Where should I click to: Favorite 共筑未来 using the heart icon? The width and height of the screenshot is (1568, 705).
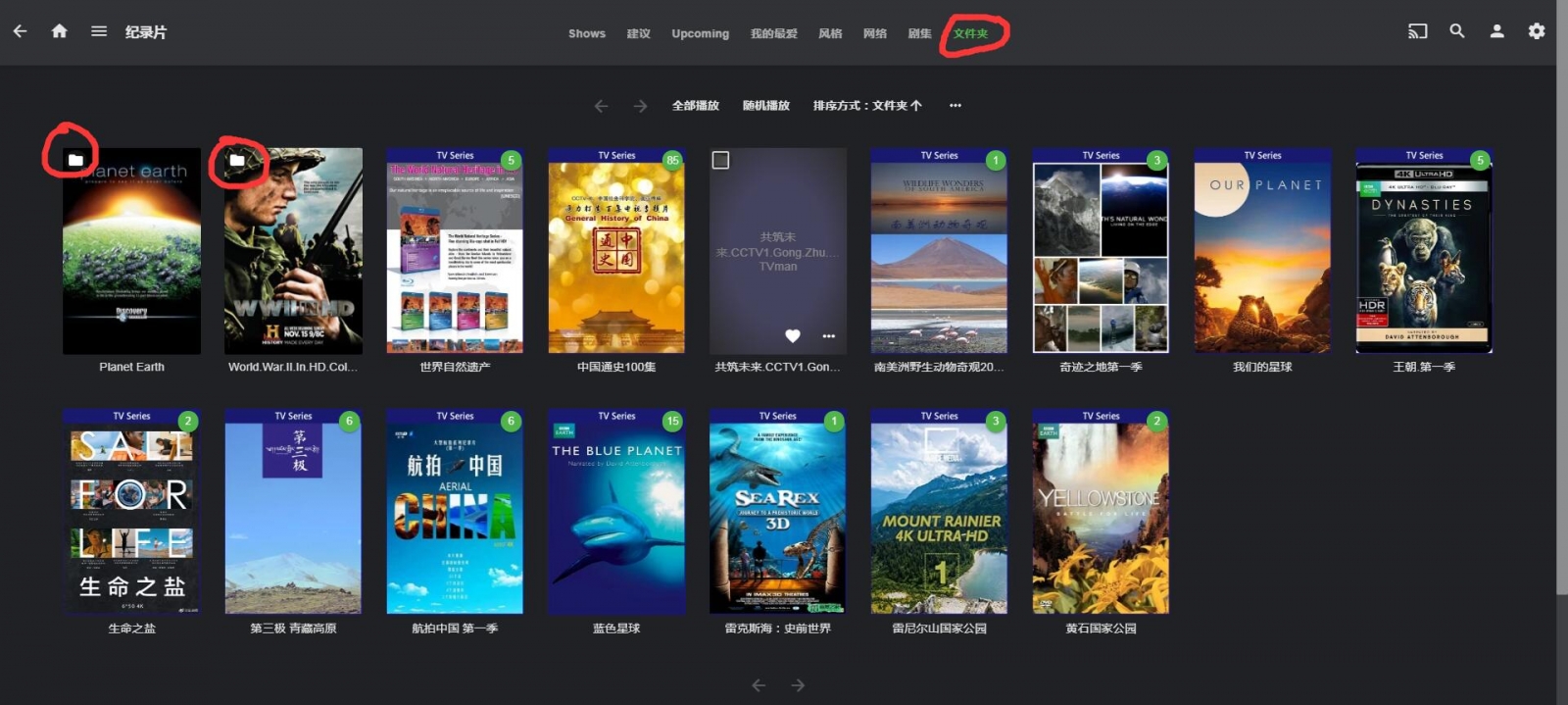click(x=793, y=336)
